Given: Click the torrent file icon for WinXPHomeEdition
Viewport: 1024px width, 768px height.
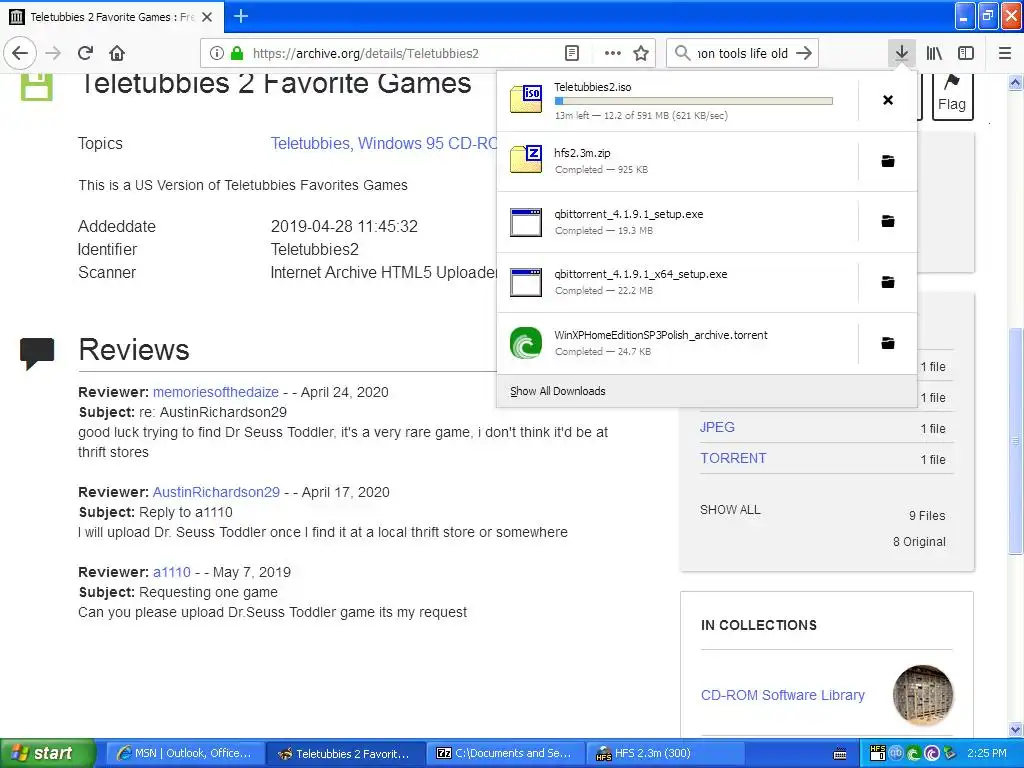Looking at the screenshot, I should 526,343.
